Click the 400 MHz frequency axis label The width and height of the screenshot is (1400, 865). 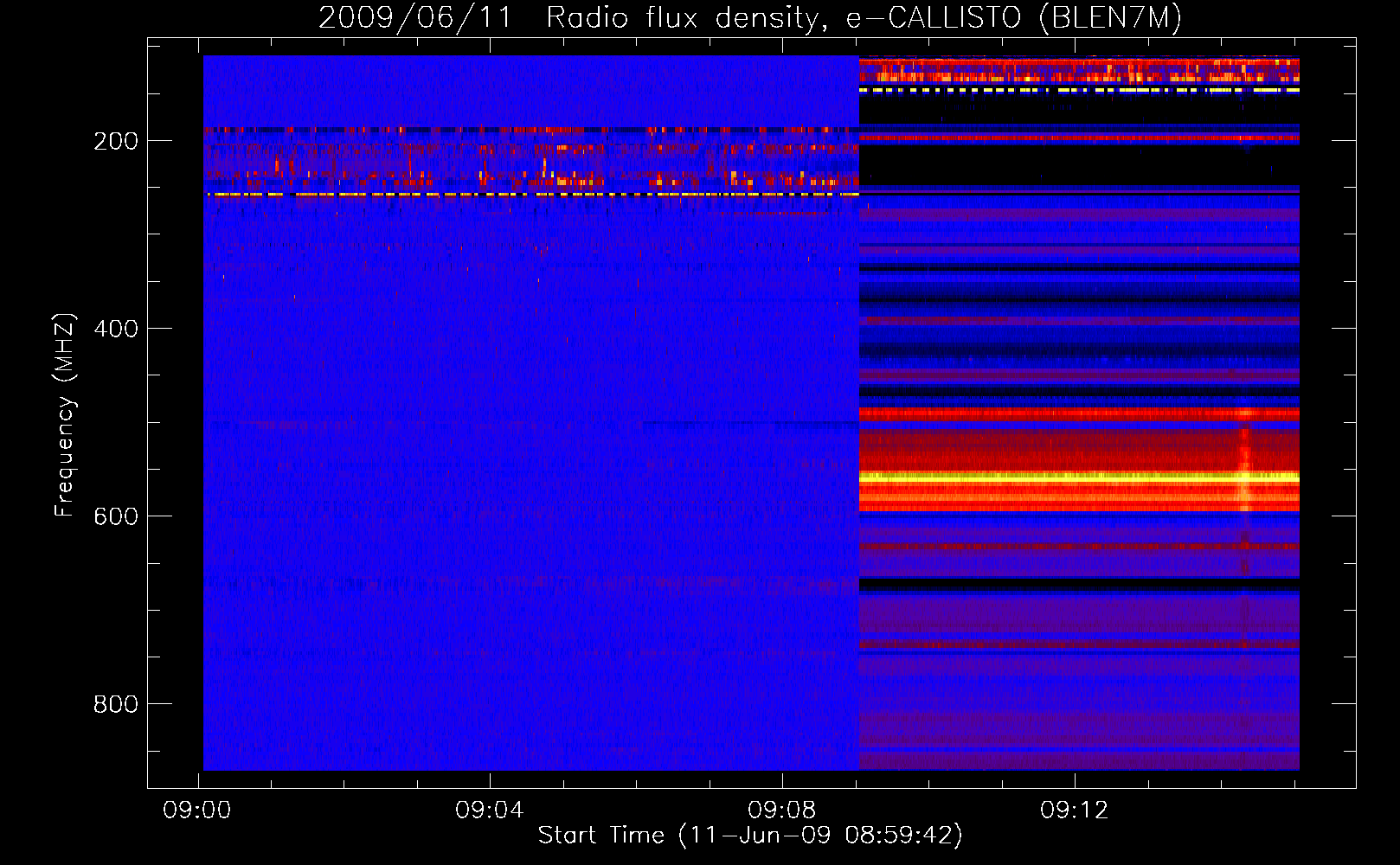coord(116,329)
